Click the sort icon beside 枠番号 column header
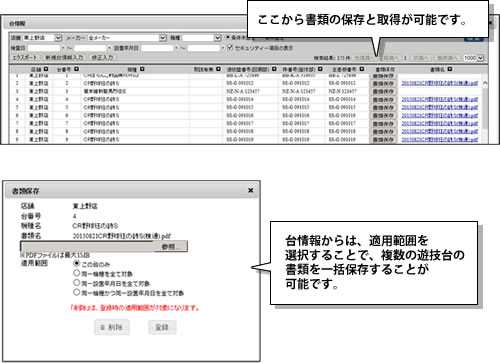The image size is (500, 363). [x=320, y=69]
